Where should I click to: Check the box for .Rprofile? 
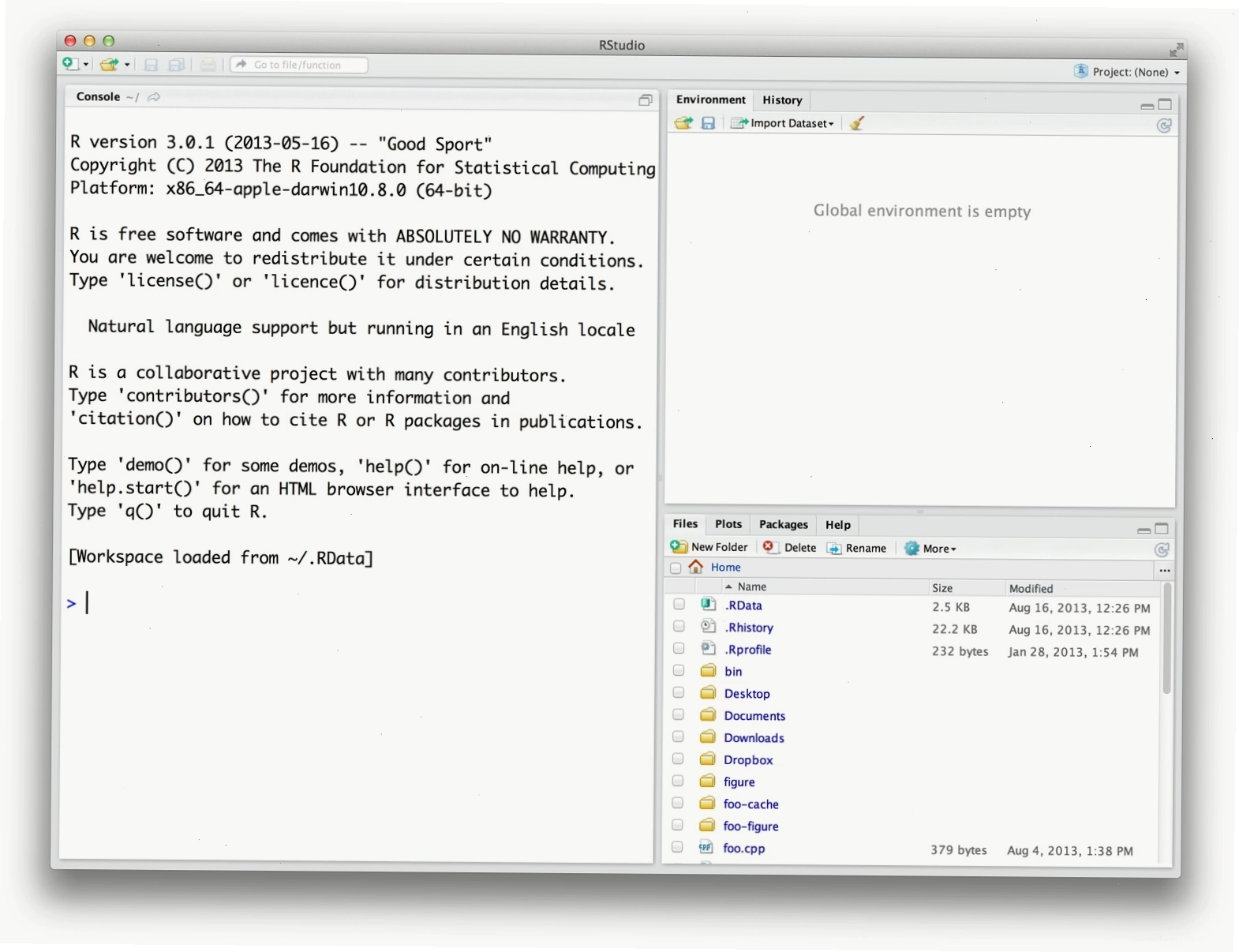[x=679, y=649]
